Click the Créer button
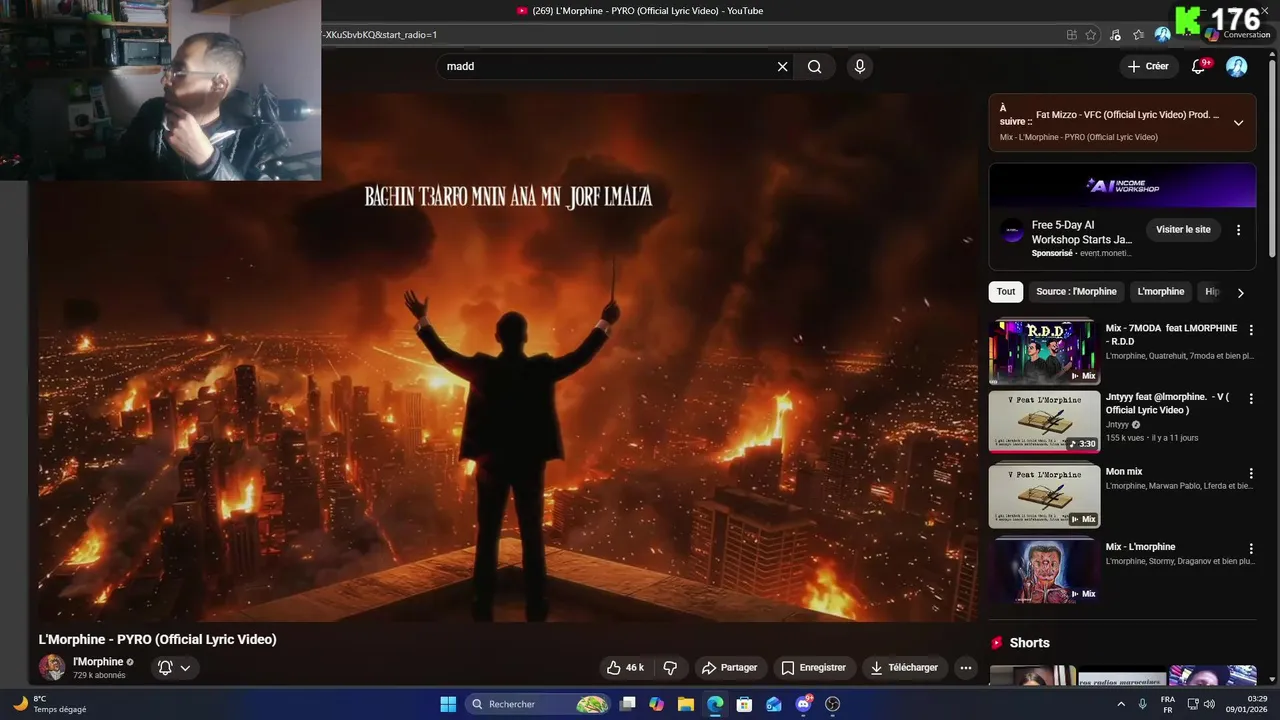 coord(1148,66)
